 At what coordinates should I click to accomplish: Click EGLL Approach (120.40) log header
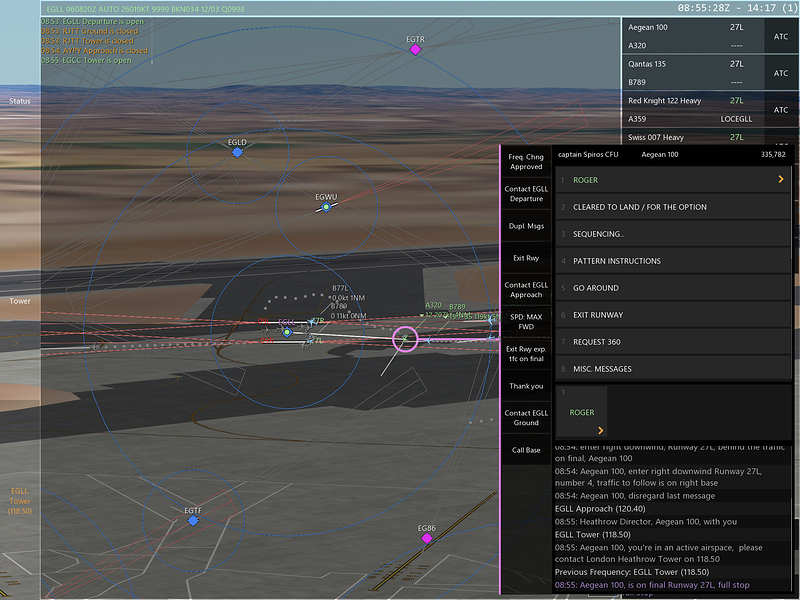click(600, 509)
